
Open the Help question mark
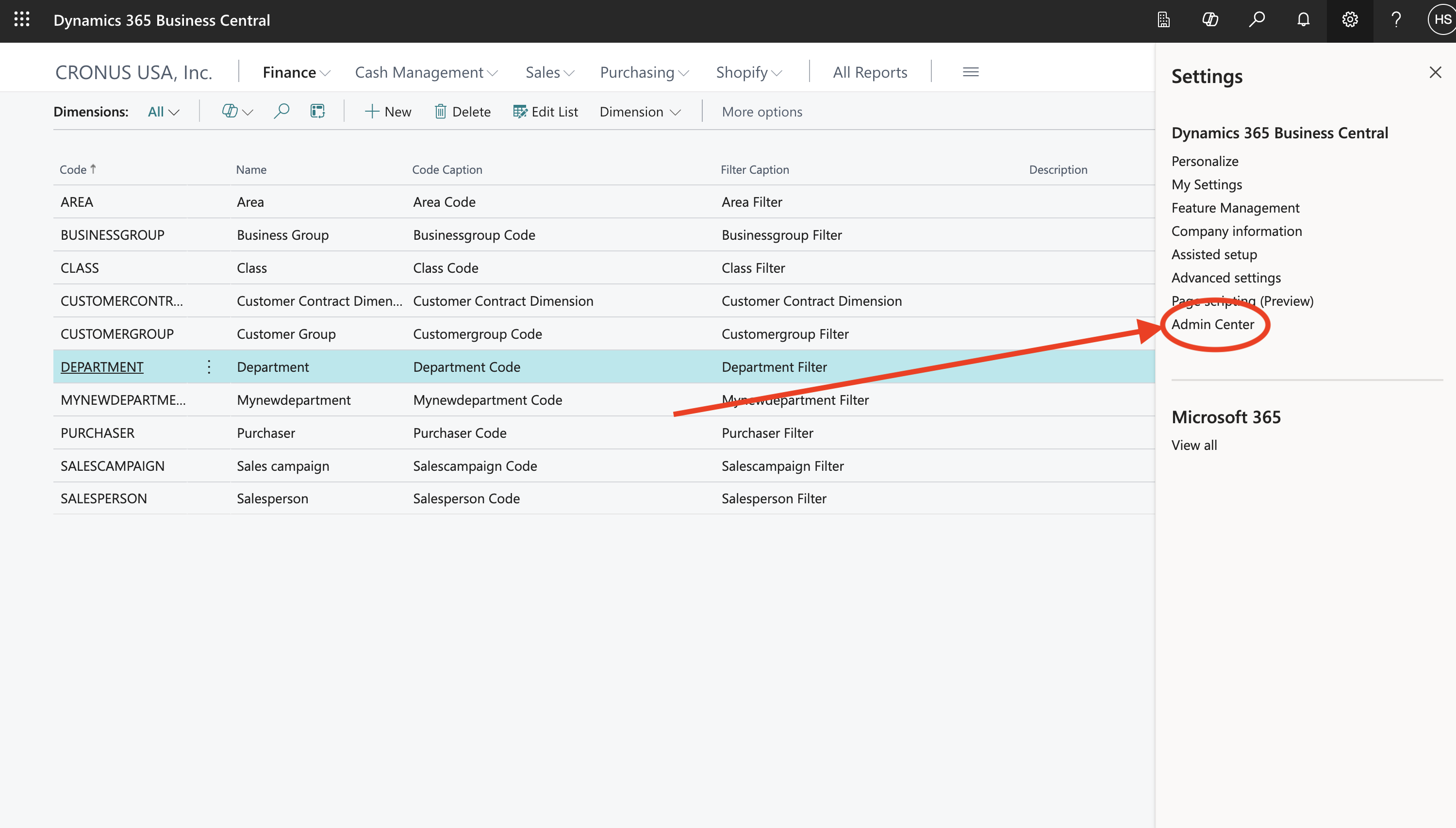1396,20
